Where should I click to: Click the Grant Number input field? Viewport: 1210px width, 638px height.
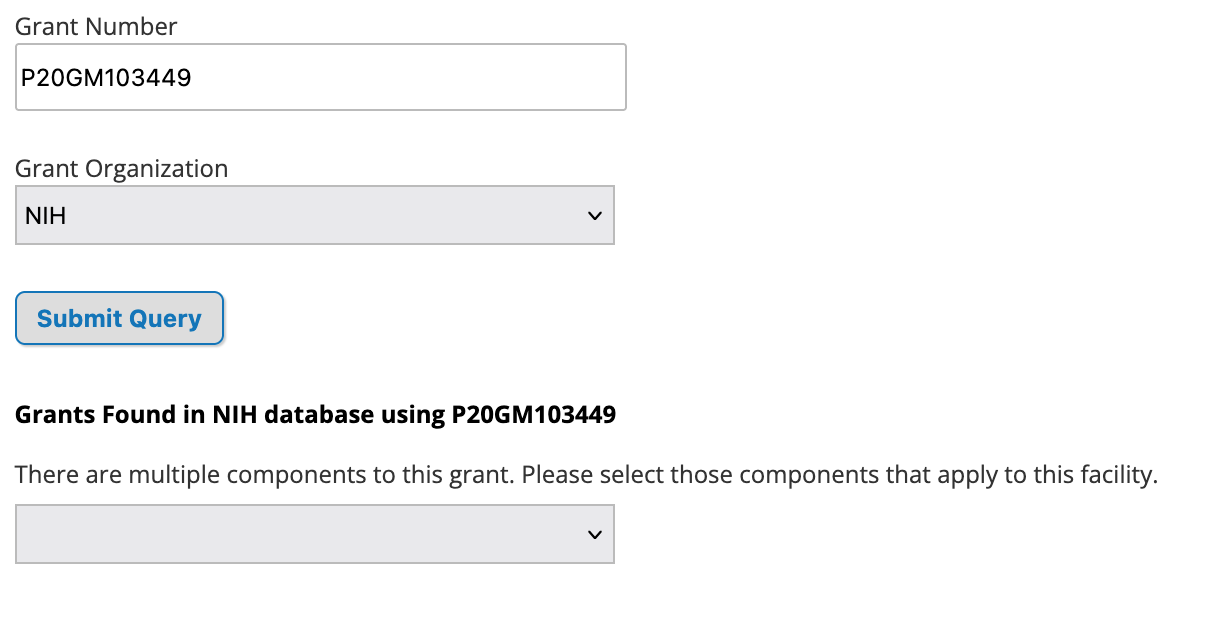320,77
